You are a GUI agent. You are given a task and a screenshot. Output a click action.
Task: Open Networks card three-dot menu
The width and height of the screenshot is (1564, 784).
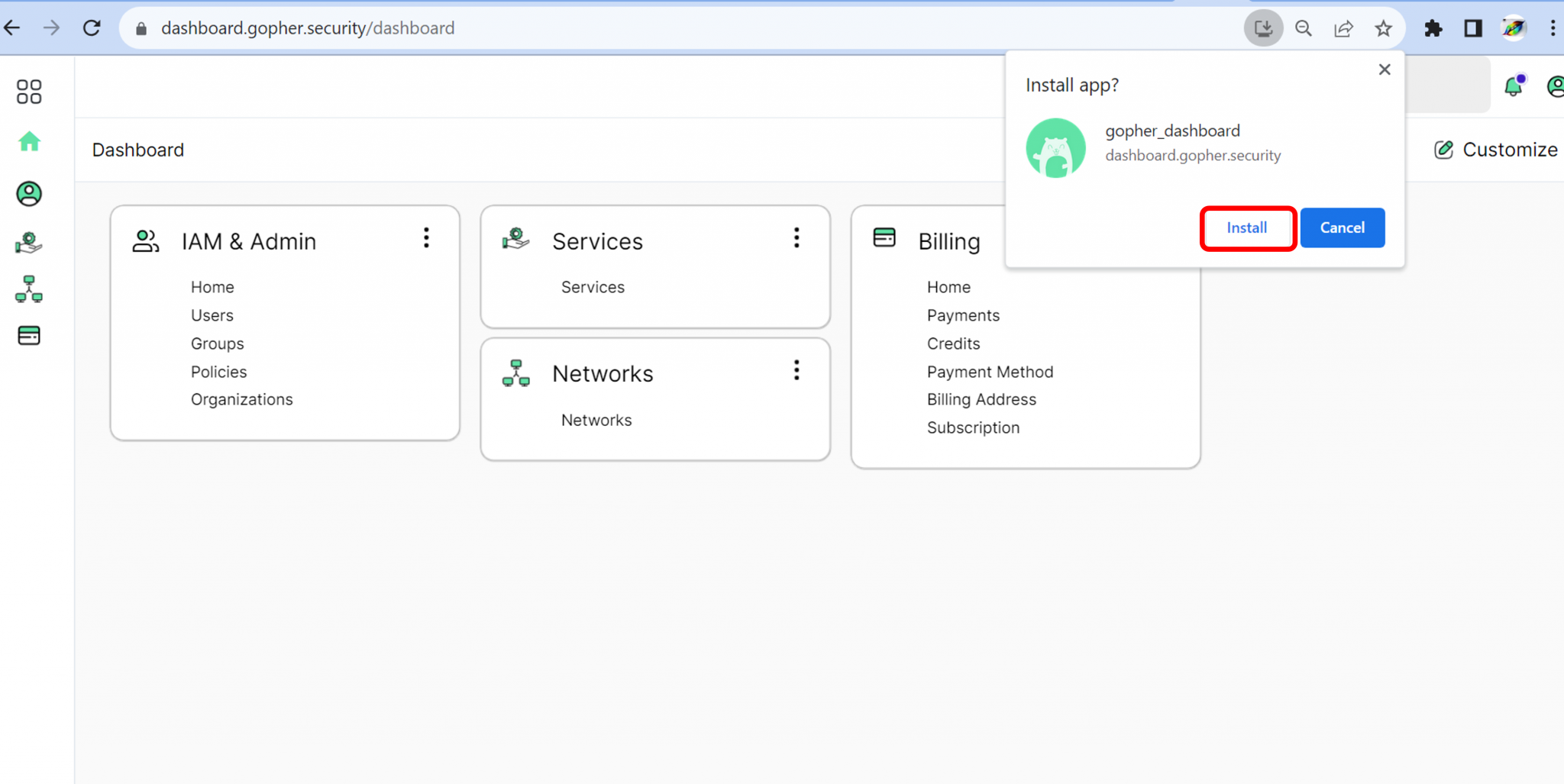pos(797,371)
